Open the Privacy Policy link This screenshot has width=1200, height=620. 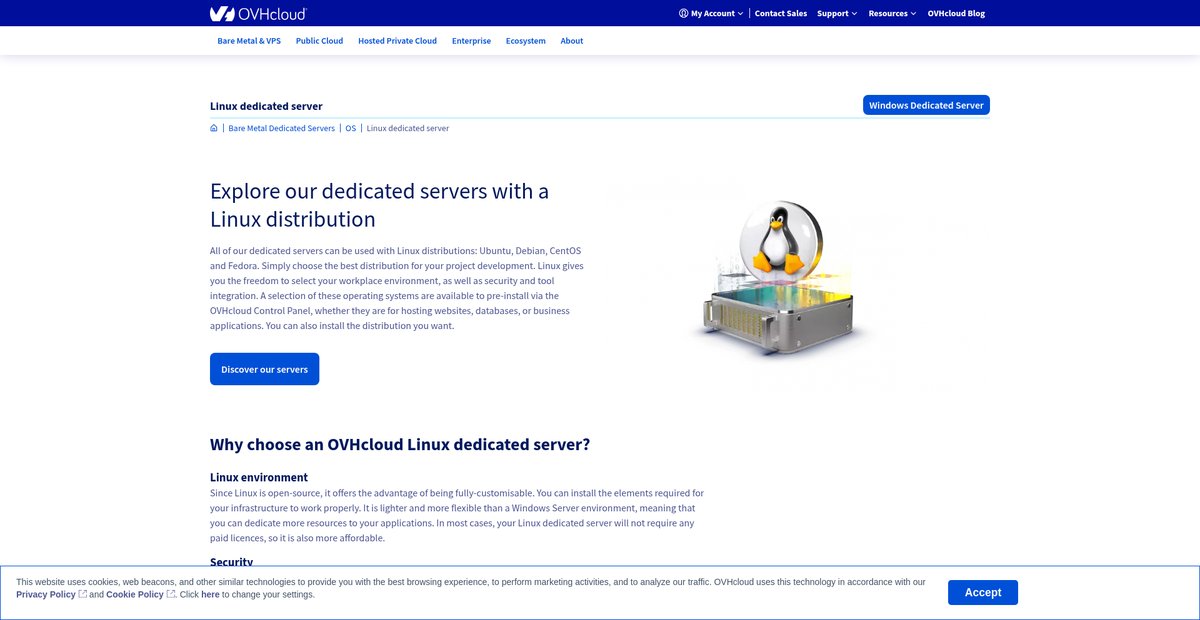46,594
